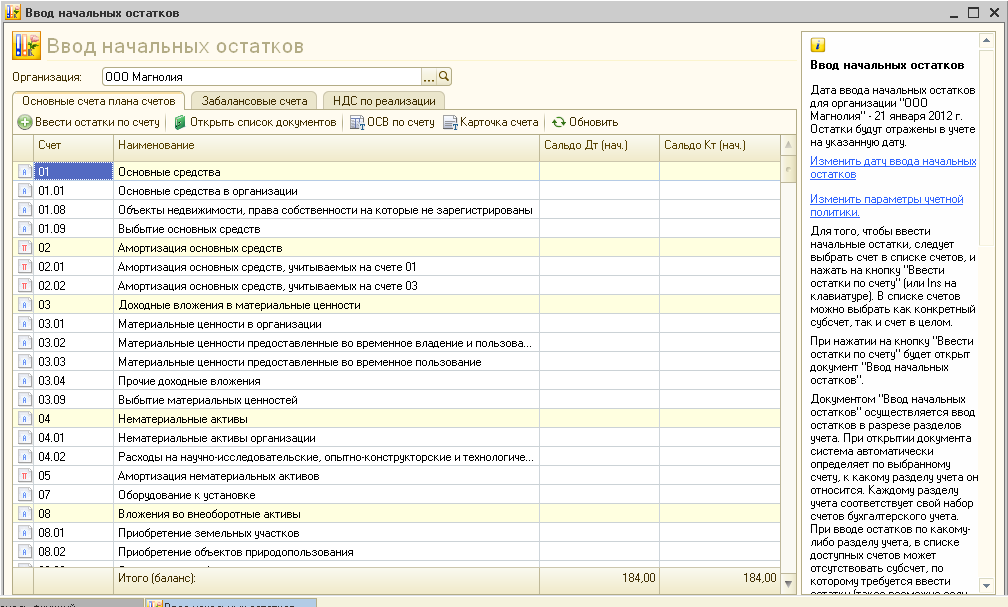
Task: Click the account icon of row 01.09
Action: [24, 229]
